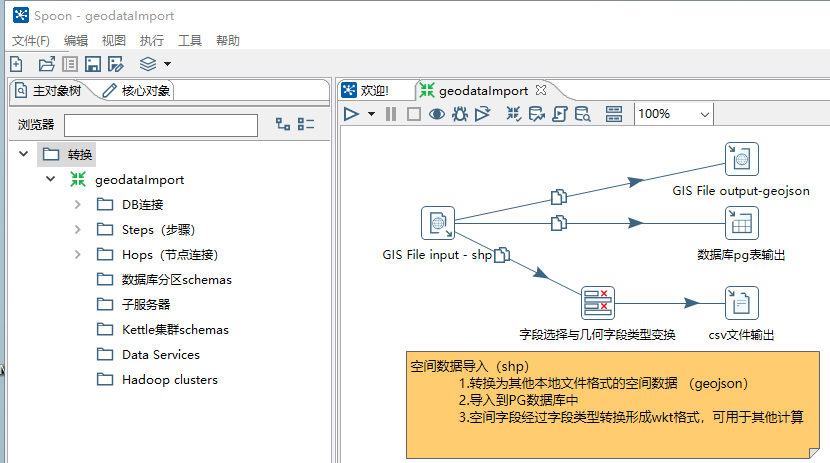Screen dimensions: 830x463
Task: Click the hop arrow into csv文件输出
Action: [691, 303]
